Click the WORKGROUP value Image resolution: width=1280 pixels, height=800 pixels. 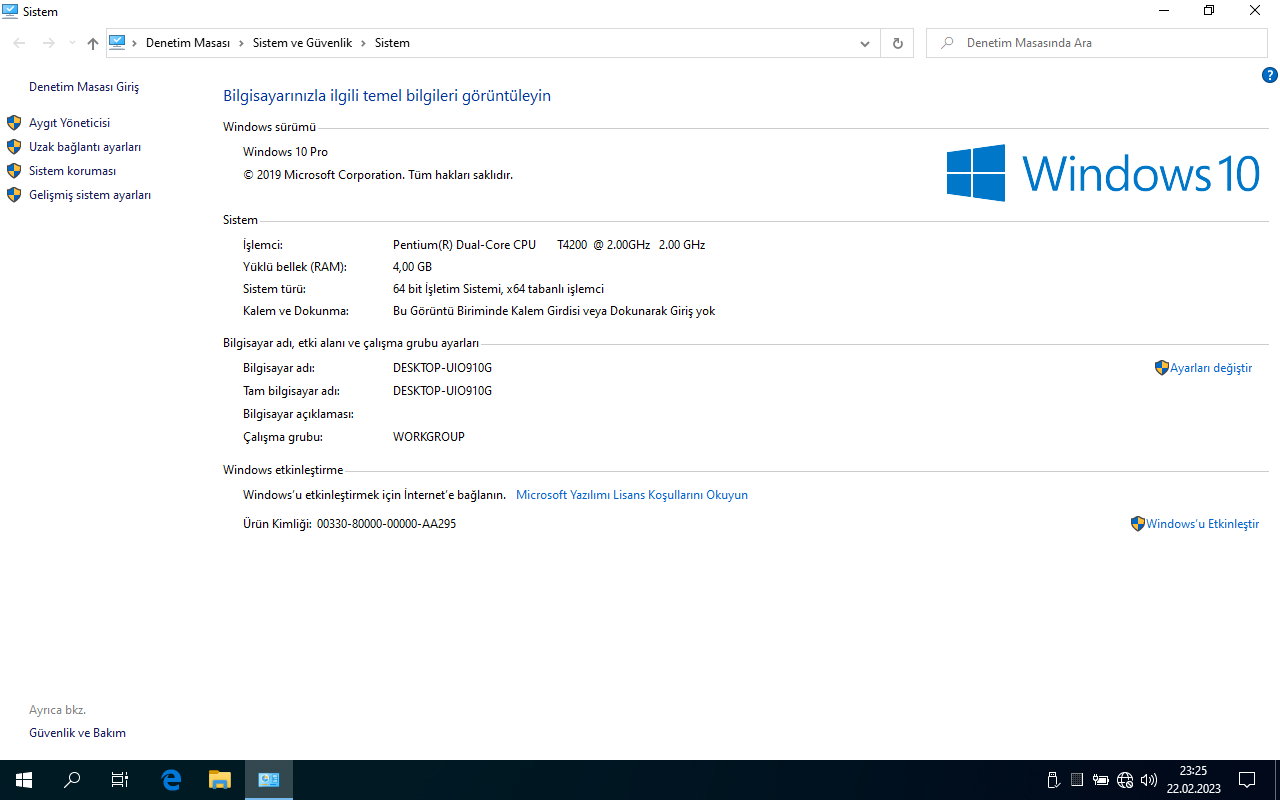429,437
